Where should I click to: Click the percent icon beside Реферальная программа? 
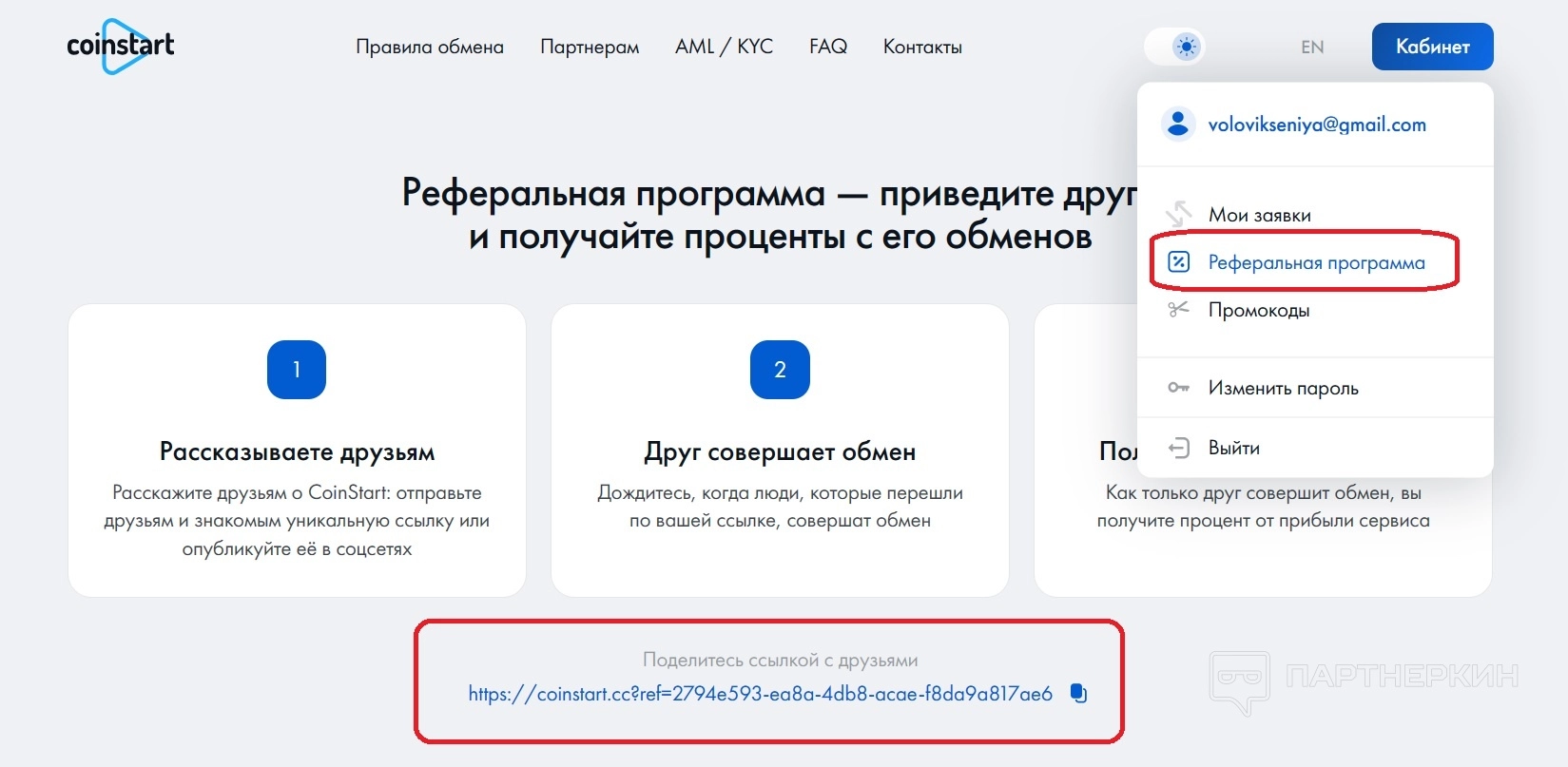point(1178,262)
